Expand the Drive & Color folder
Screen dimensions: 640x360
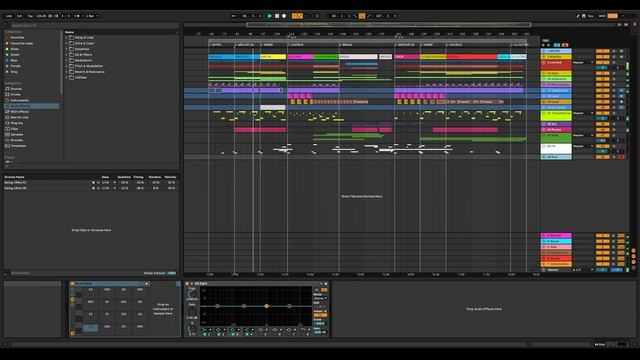tap(67, 43)
